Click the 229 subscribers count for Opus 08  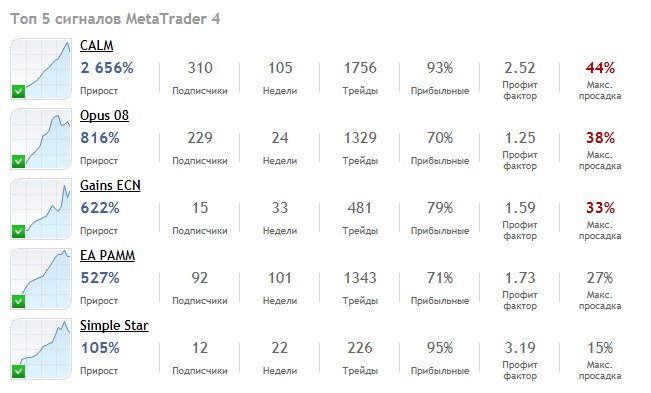pyautogui.click(x=200, y=138)
